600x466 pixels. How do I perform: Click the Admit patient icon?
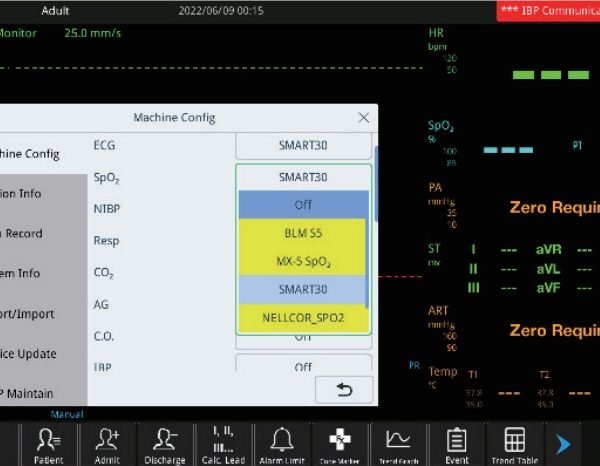pyautogui.click(x=107, y=443)
